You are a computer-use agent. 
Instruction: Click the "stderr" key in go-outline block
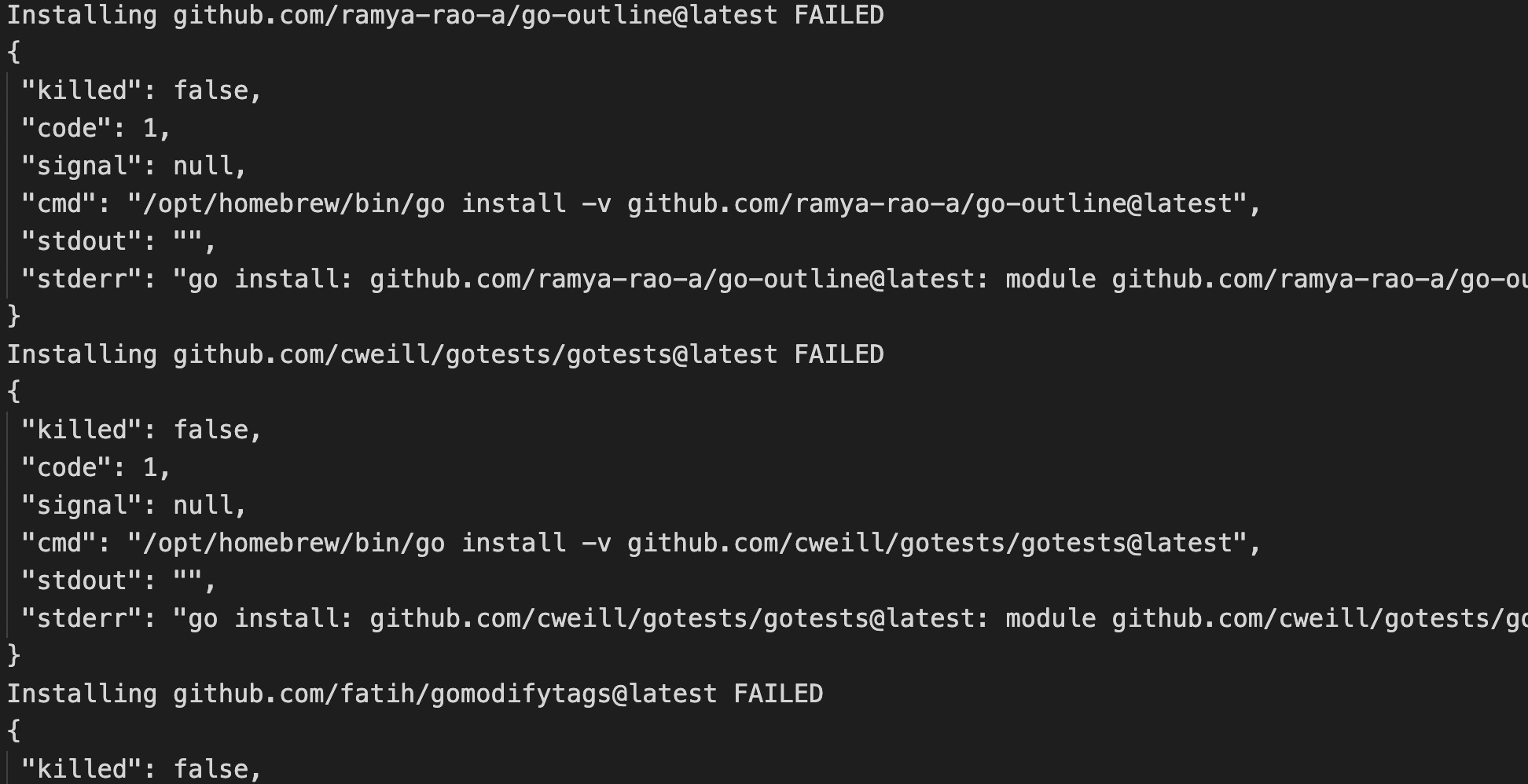80,279
